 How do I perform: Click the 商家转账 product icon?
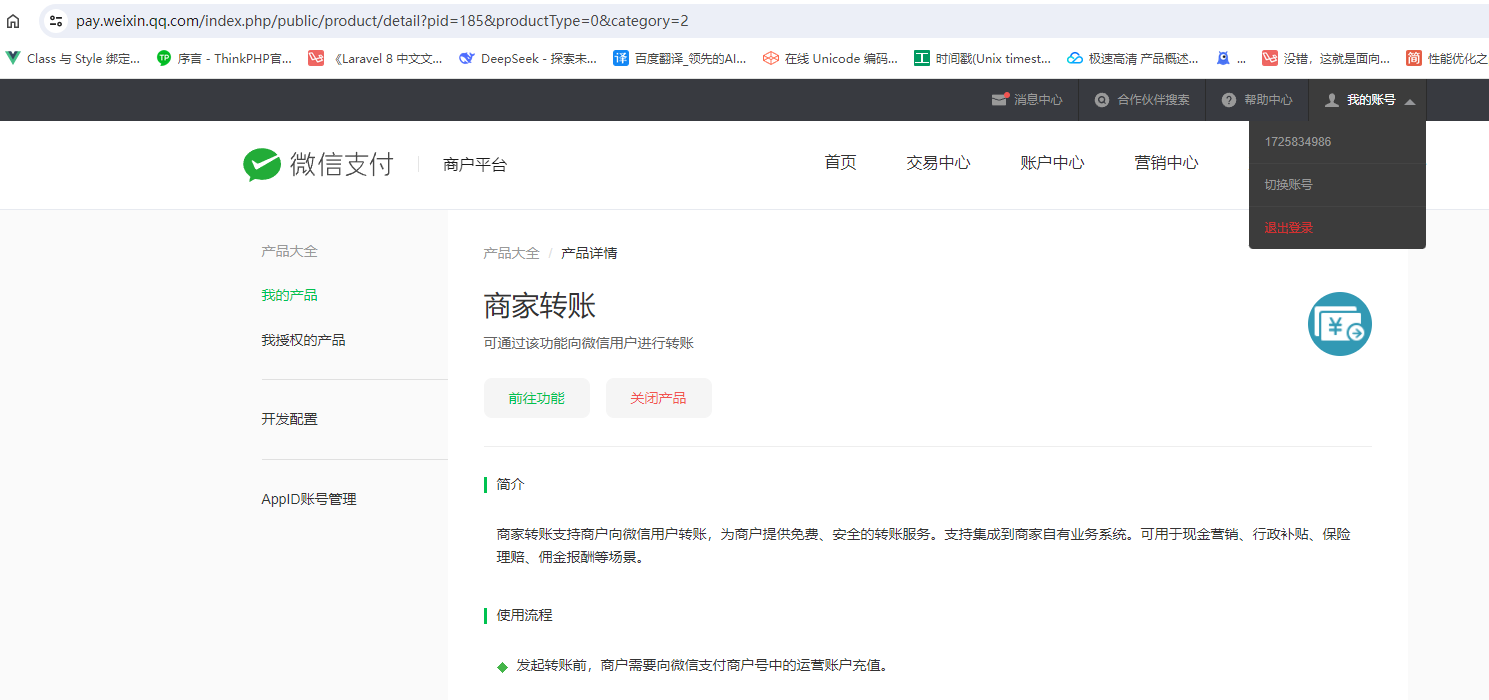(x=1340, y=324)
